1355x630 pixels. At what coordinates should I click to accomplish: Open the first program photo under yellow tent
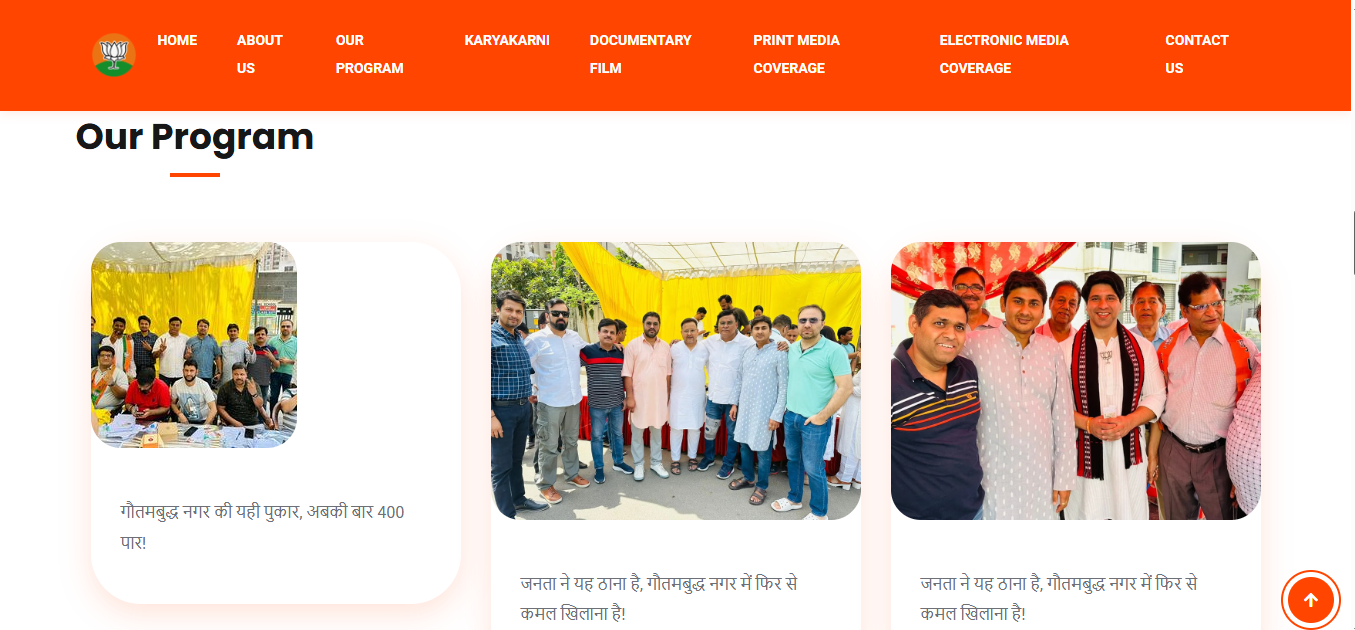pyautogui.click(x=194, y=345)
